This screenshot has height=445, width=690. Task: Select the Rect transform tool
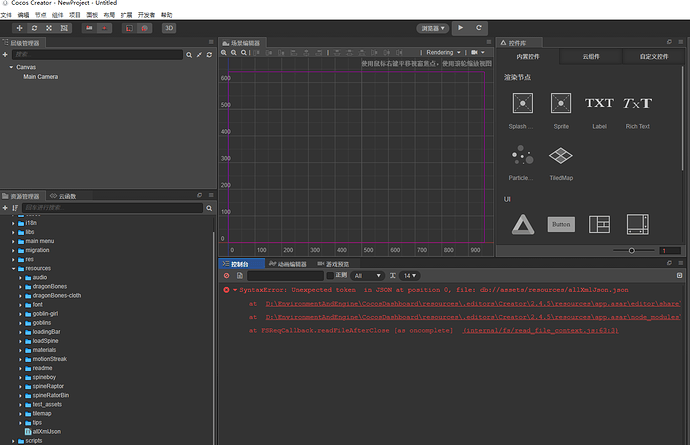[x=64, y=28]
